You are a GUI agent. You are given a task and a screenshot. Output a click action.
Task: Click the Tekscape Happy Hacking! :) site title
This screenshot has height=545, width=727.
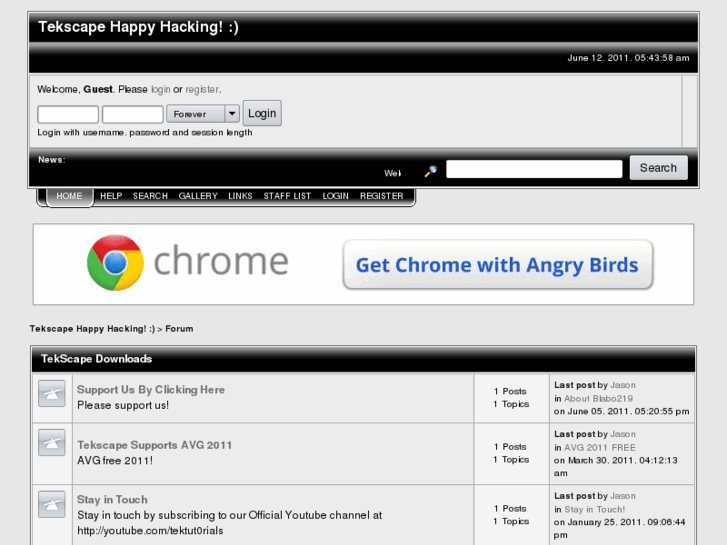coord(138,27)
